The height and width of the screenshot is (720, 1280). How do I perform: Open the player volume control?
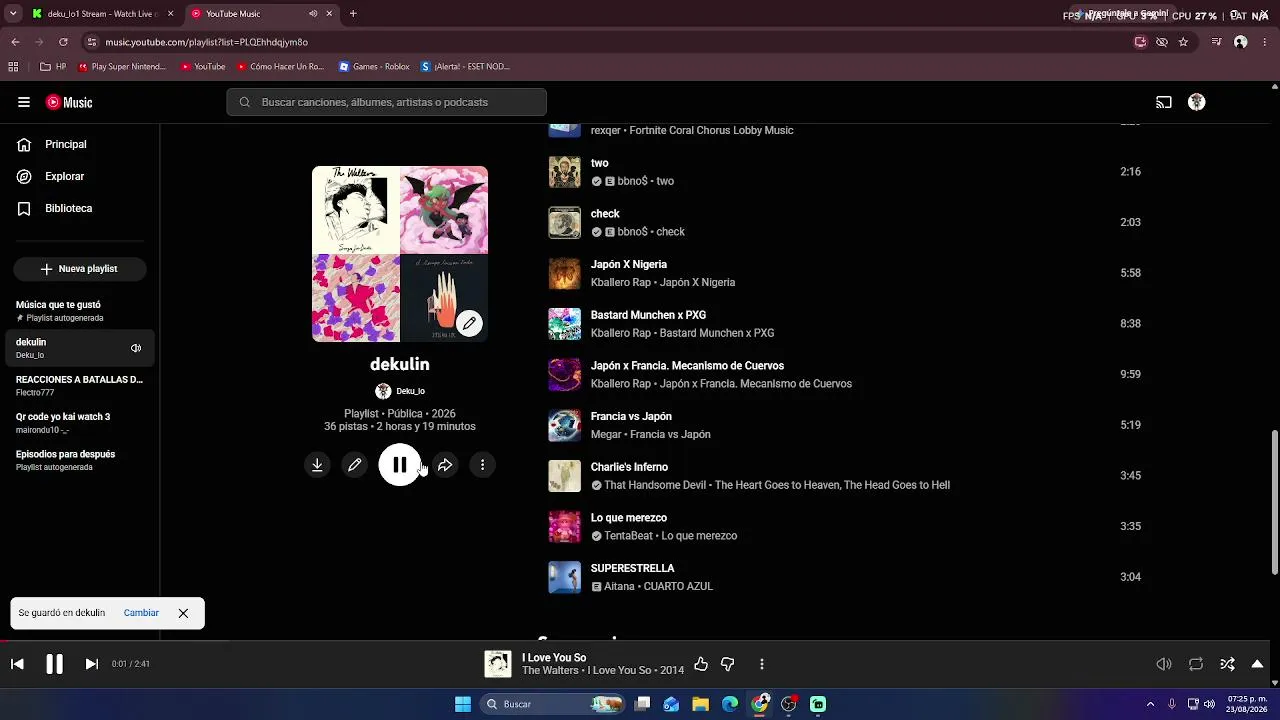click(x=1164, y=664)
